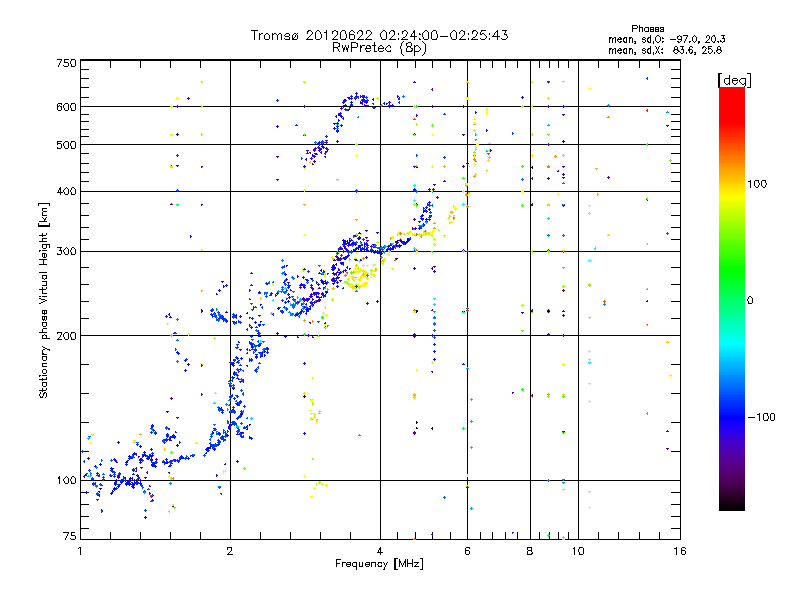Click the '[deg]' colorbar unit label
Viewport: 800px width, 600px height.
(x=734, y=80)
